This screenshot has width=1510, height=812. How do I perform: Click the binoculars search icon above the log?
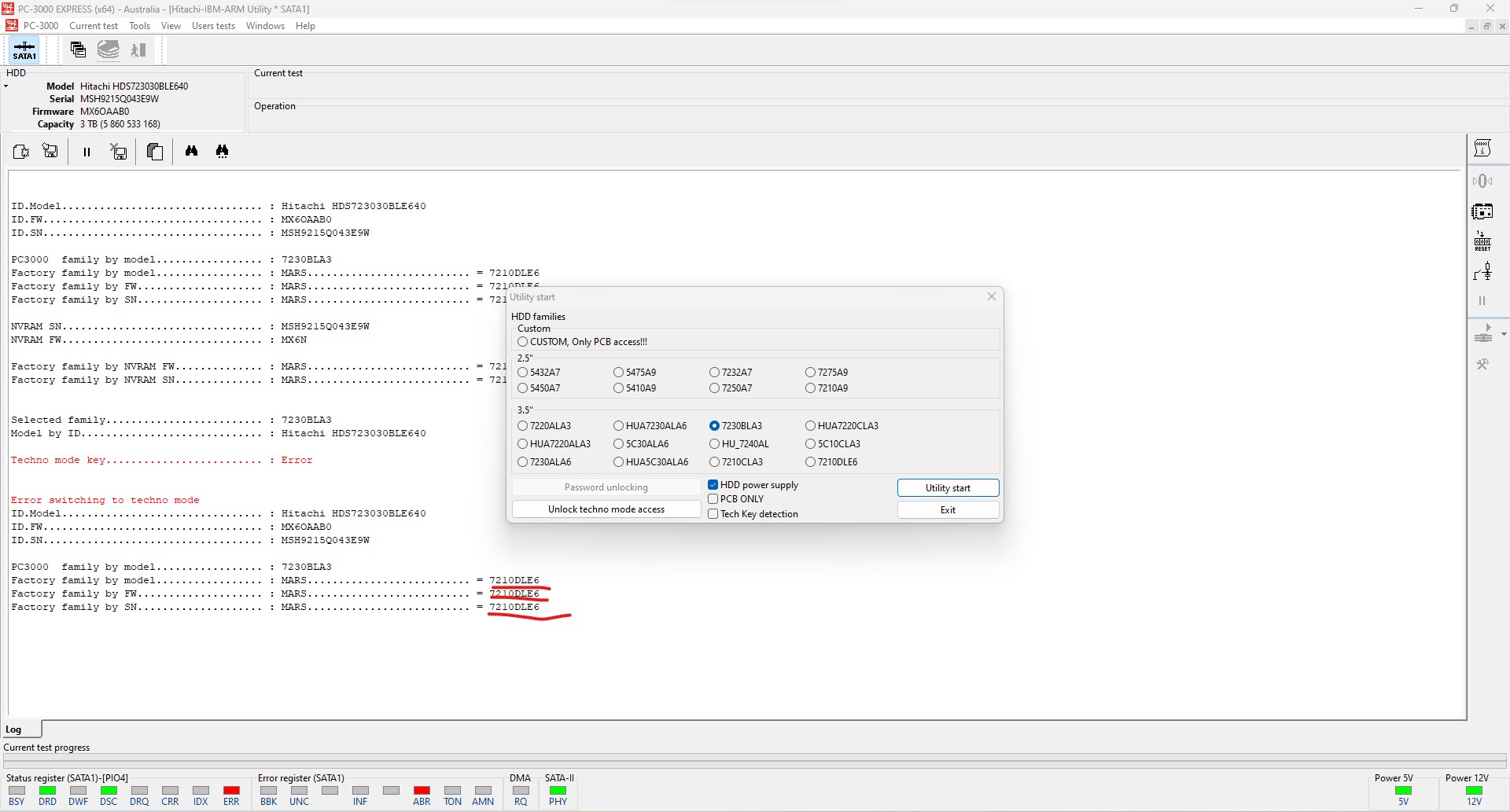191,151
